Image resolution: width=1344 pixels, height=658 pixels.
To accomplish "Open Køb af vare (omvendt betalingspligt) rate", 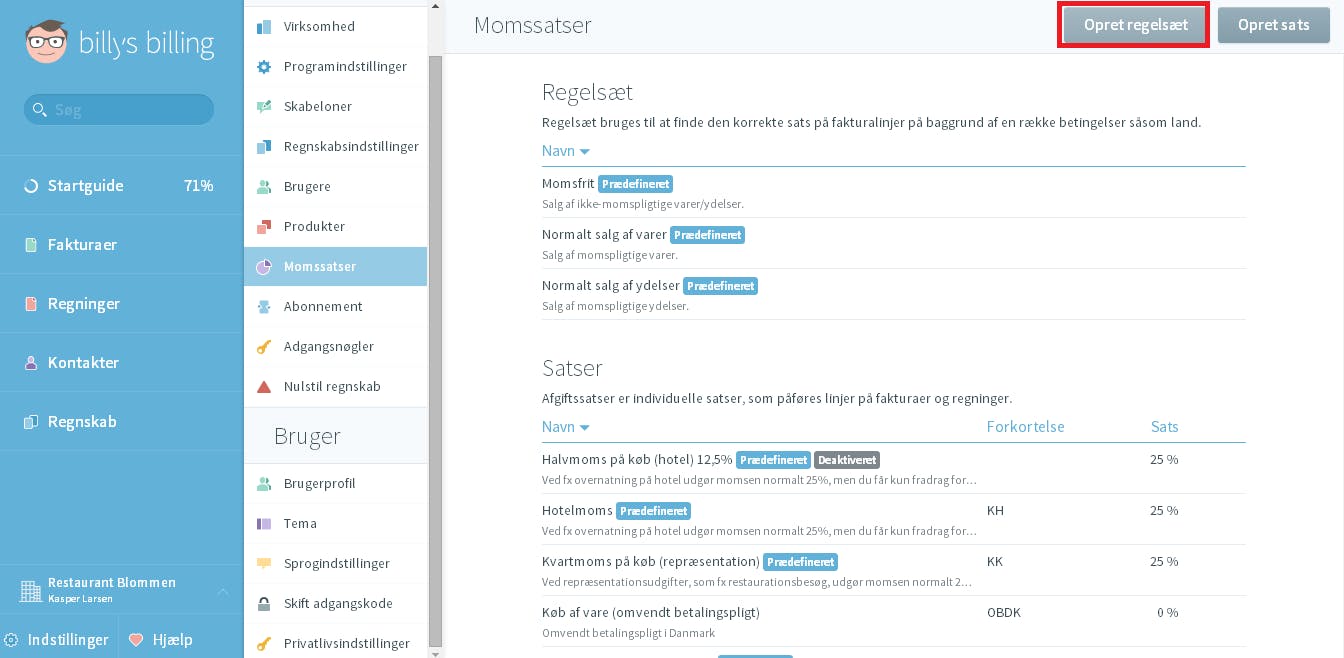I will [x=894, y=621].
